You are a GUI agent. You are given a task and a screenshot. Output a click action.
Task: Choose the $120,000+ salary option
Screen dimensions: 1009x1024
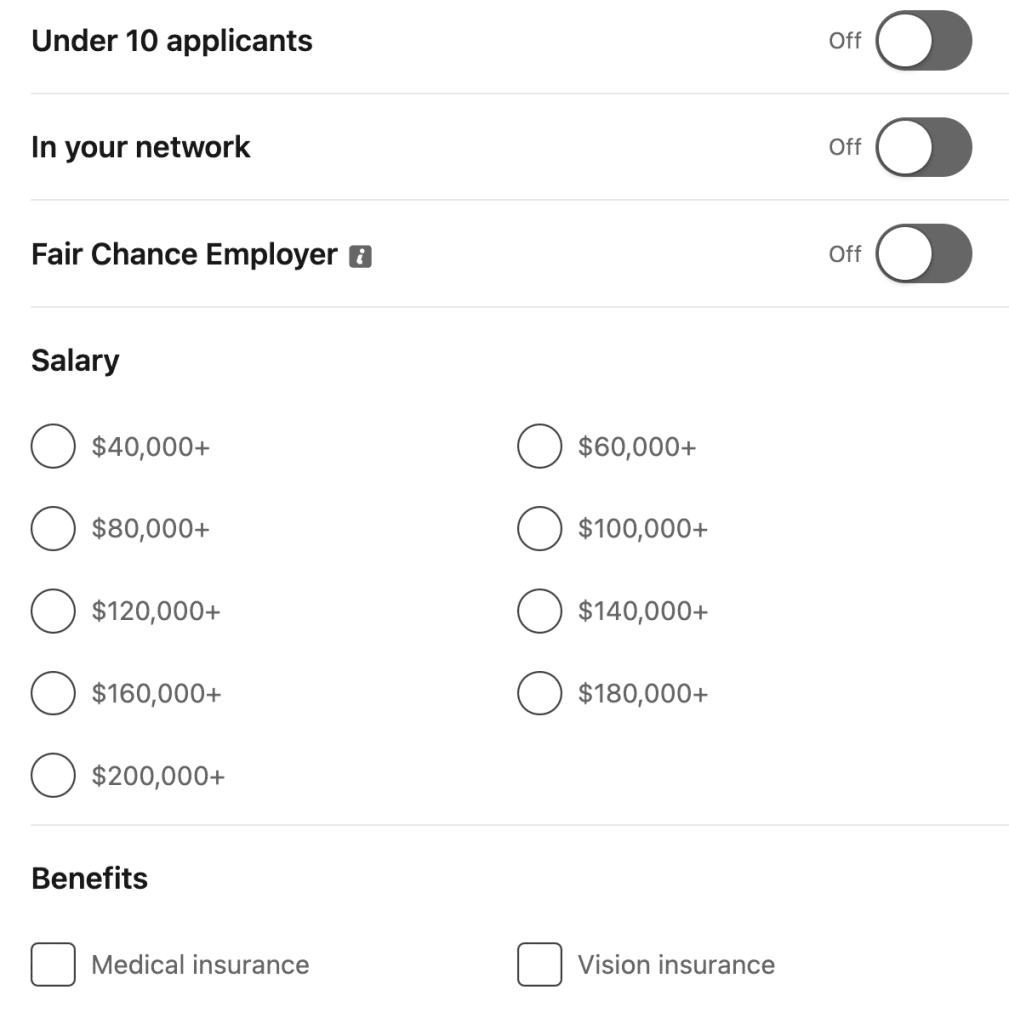pos(53,611)
